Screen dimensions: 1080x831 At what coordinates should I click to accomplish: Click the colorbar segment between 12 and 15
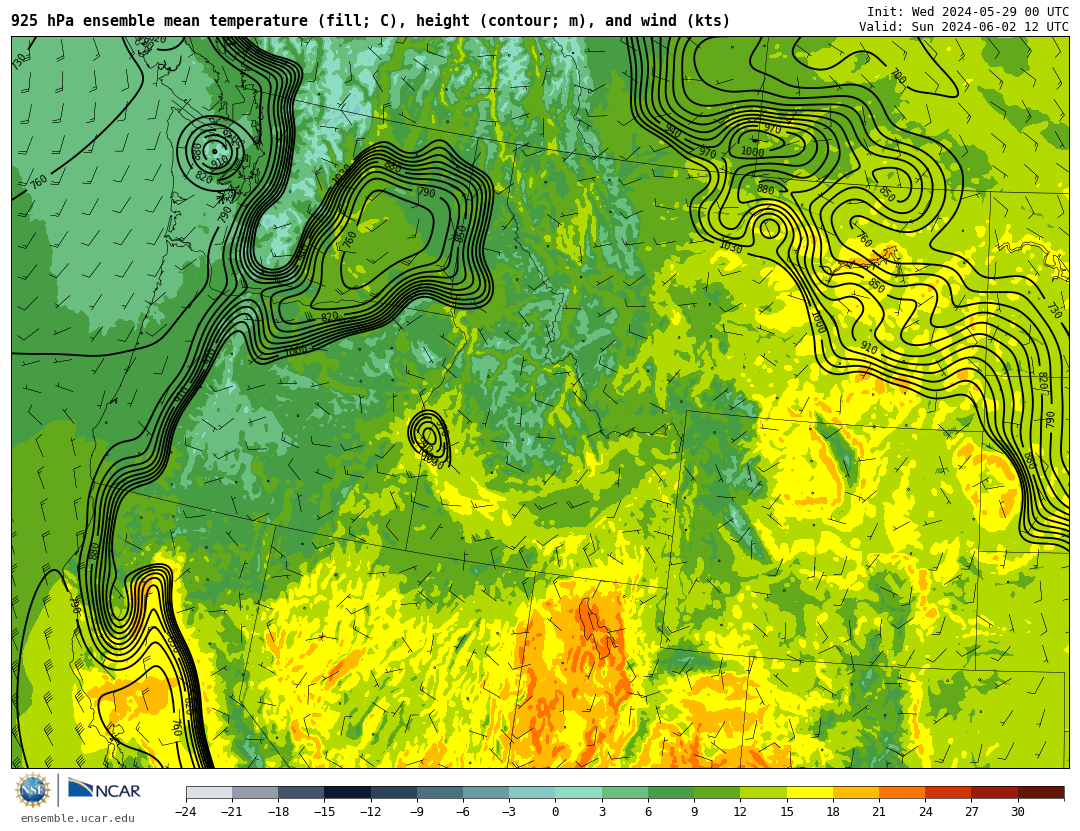click(763, 792)
